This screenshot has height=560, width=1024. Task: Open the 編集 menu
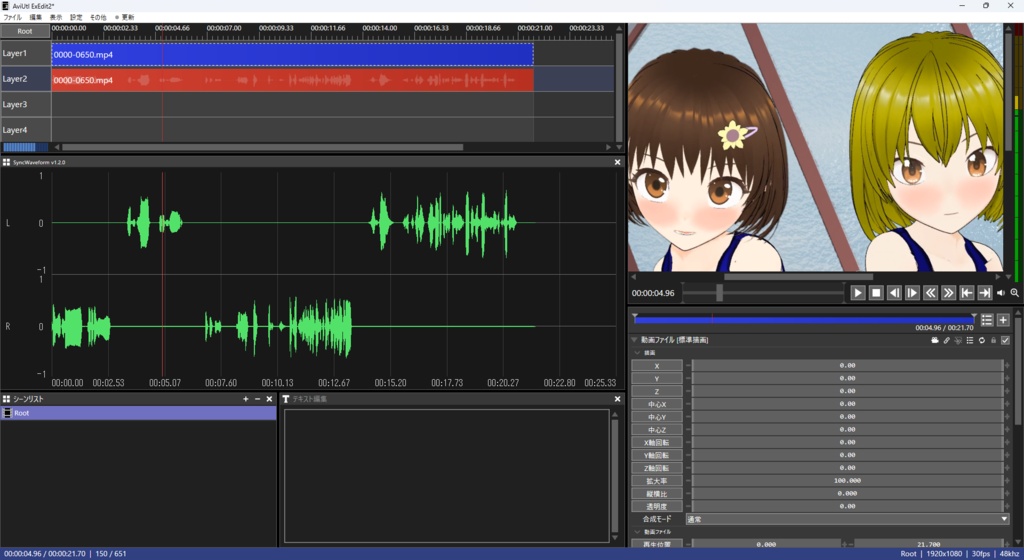(35, 17)
